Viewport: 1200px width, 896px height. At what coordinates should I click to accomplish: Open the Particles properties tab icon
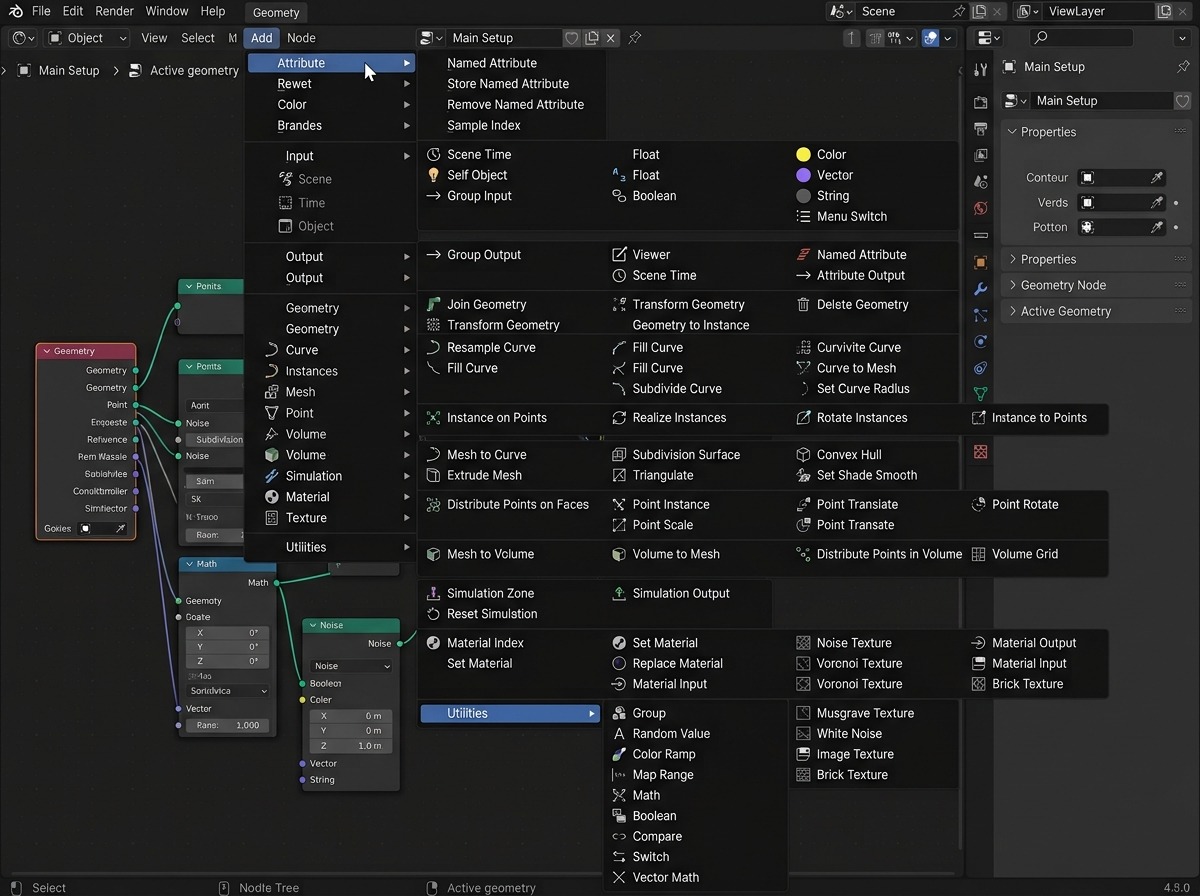pyautogui.click(x=981, y=315)
